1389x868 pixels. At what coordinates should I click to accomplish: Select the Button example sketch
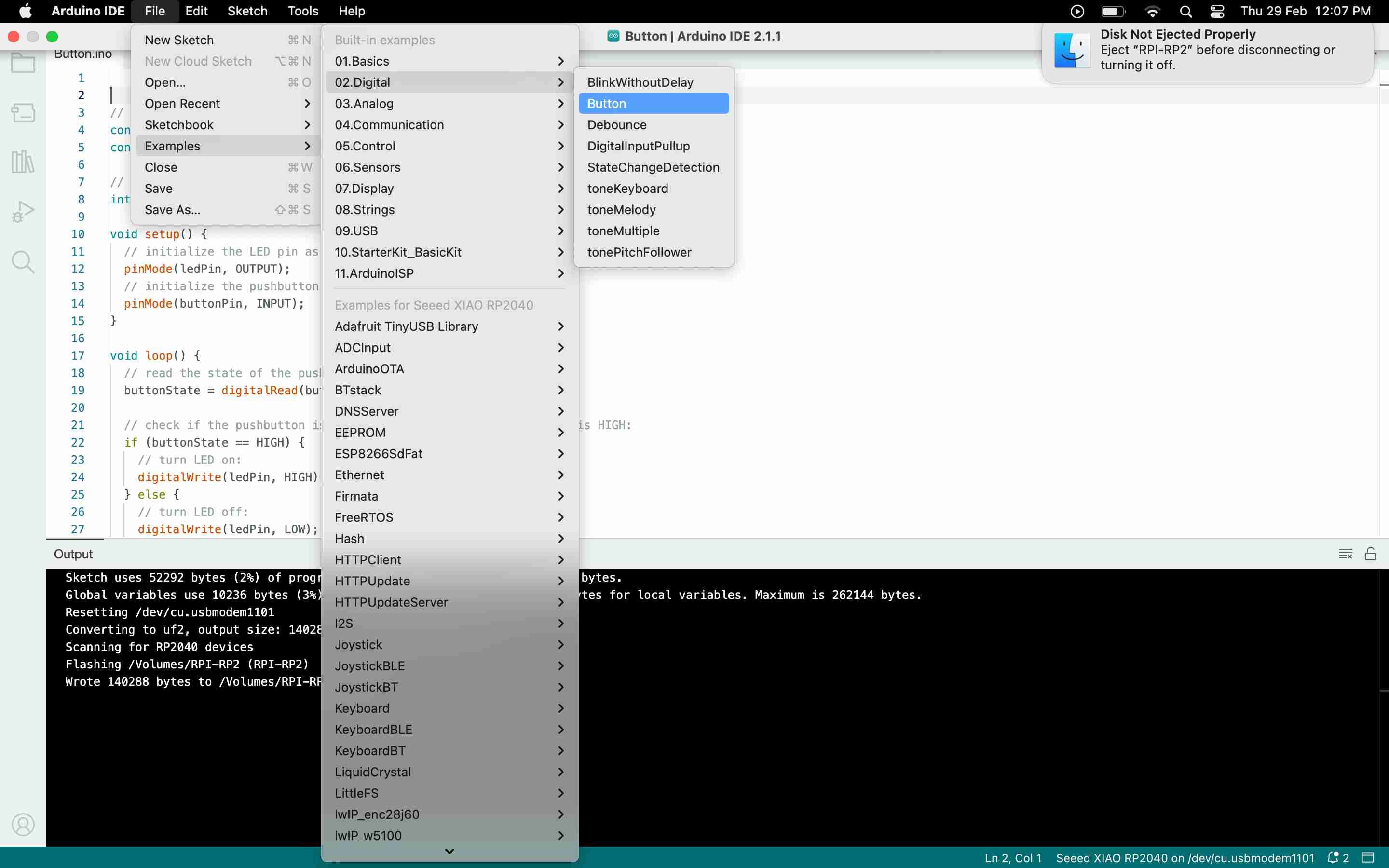coord(654,103)
